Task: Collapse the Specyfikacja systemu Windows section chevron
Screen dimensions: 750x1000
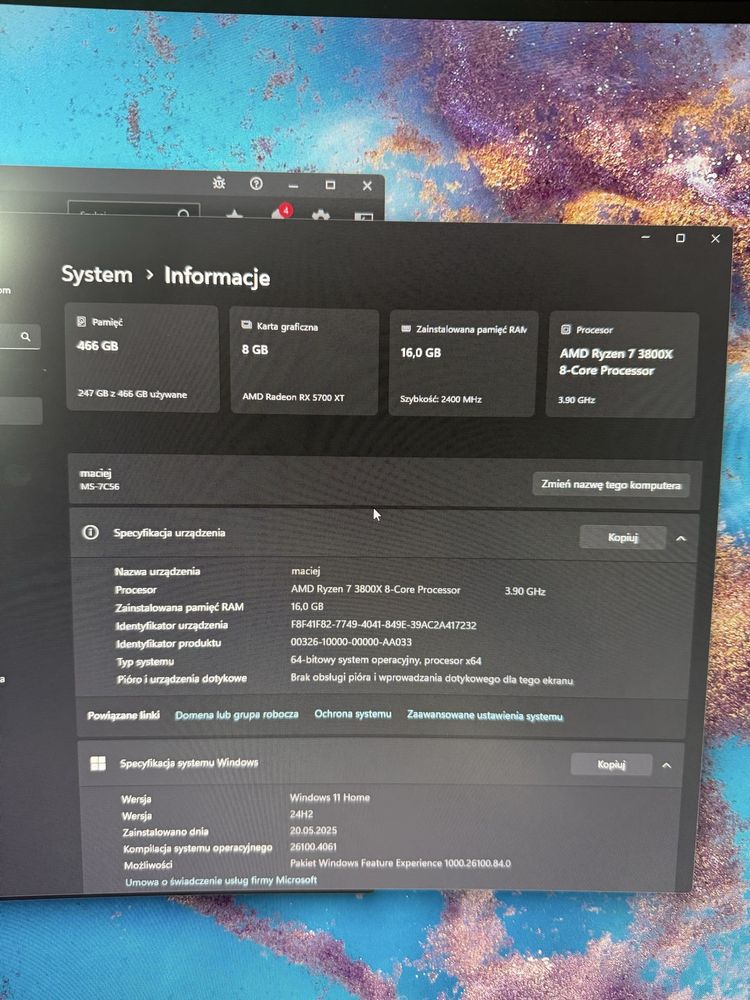Action: (666, 765)
